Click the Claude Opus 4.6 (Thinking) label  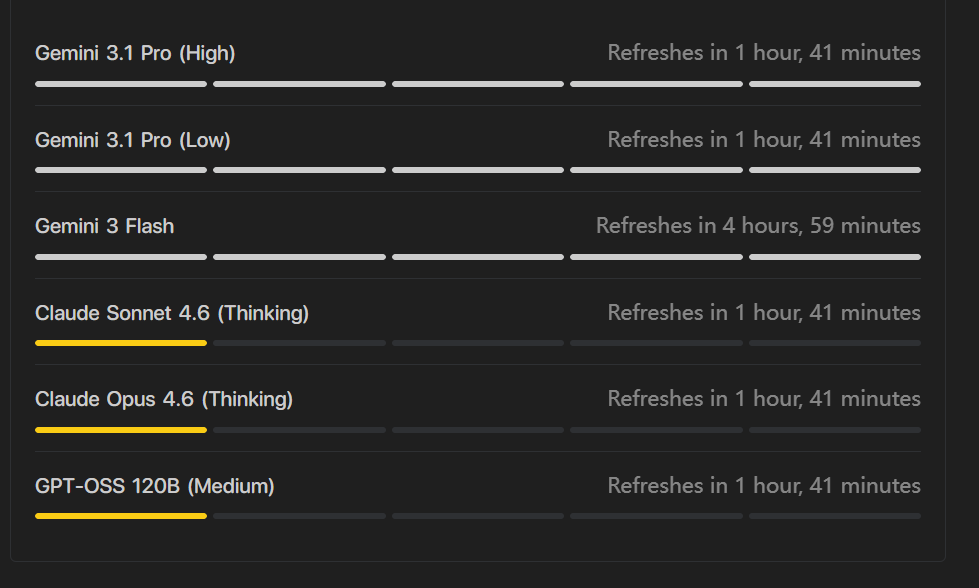164,399
